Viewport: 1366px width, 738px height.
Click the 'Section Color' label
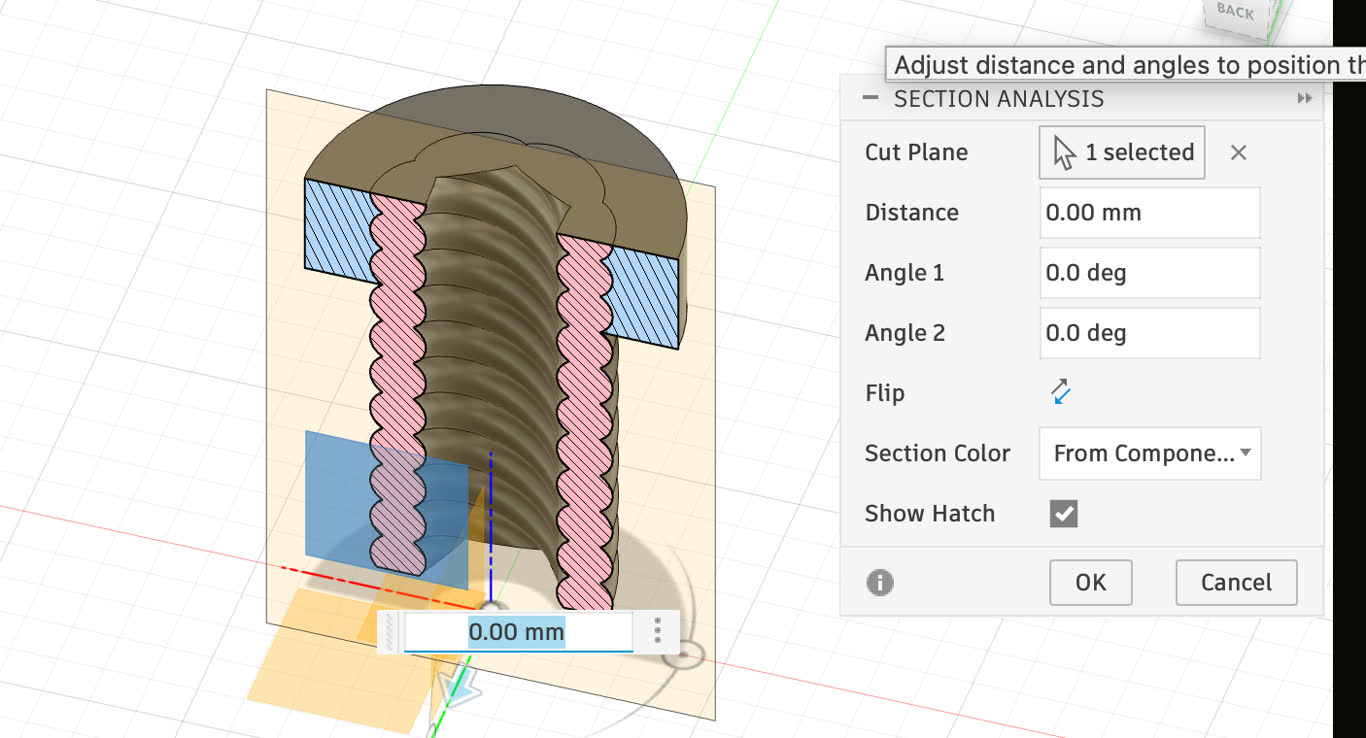(937, 453)
